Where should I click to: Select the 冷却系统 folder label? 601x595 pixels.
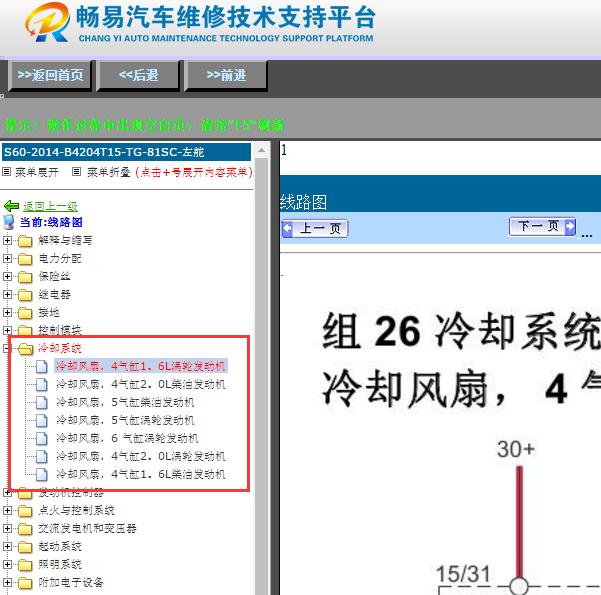(x=60, y=348)
